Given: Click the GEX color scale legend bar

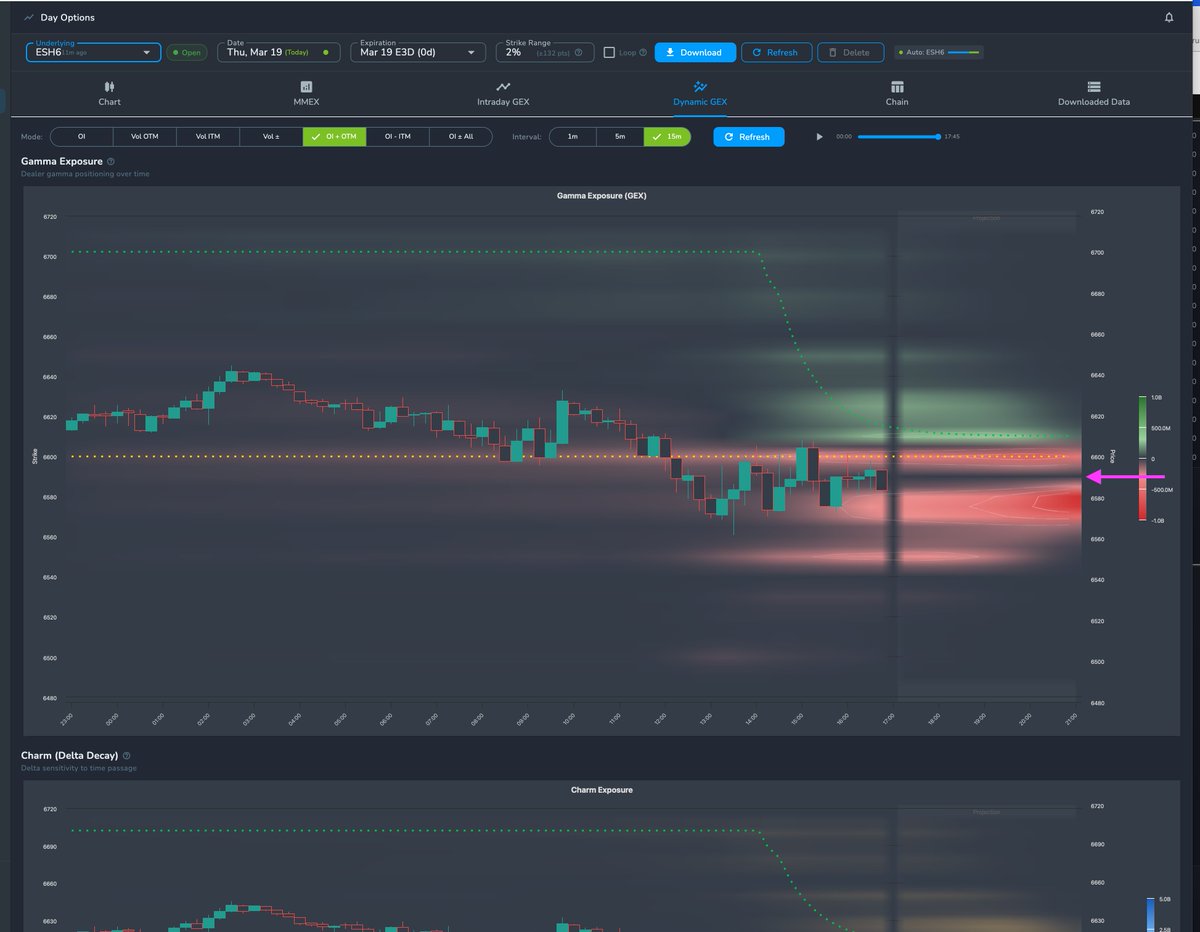Looking at the screenshot, I should (1141, 458).
